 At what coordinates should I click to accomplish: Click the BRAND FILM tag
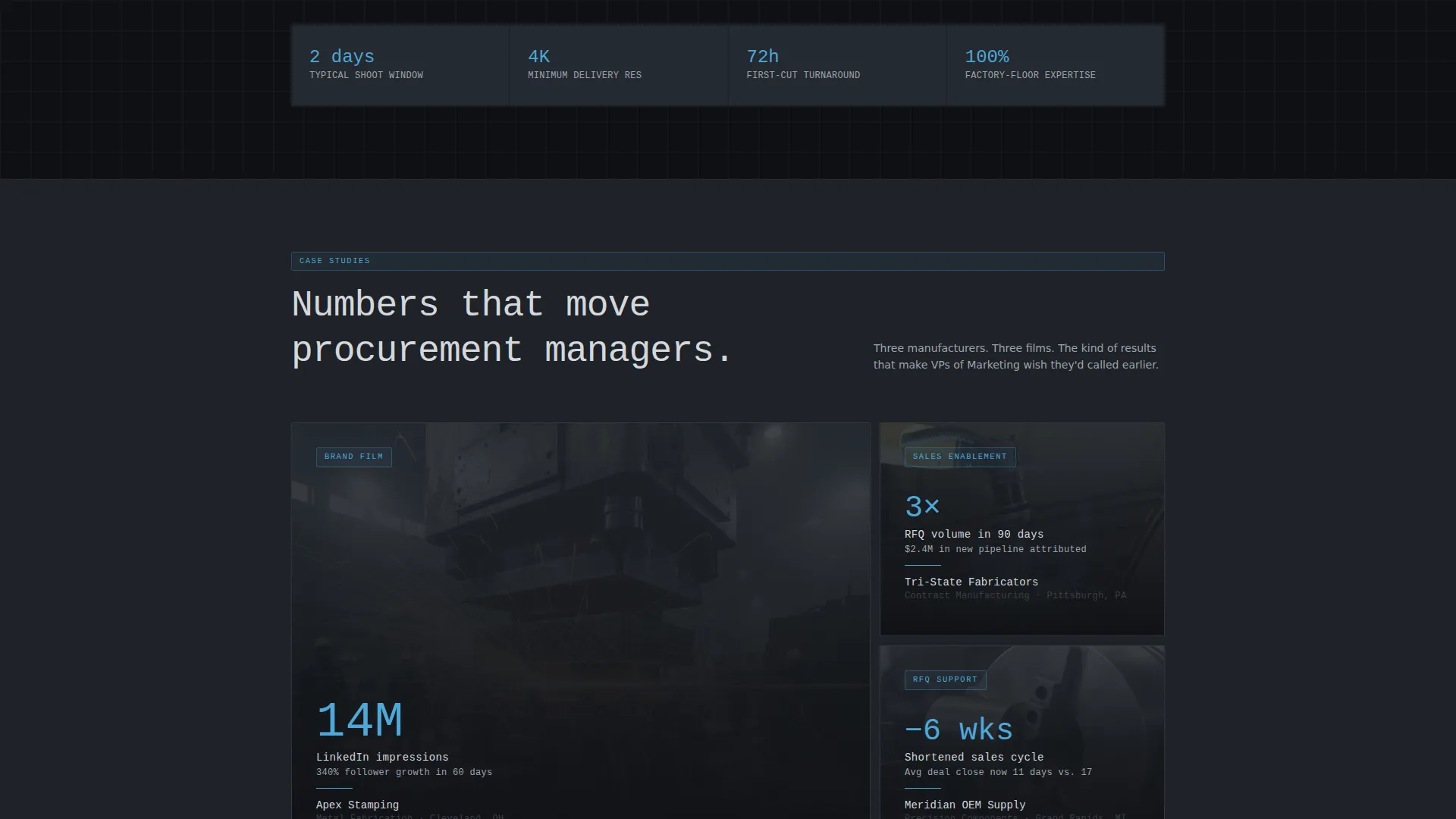click(354, 457)
